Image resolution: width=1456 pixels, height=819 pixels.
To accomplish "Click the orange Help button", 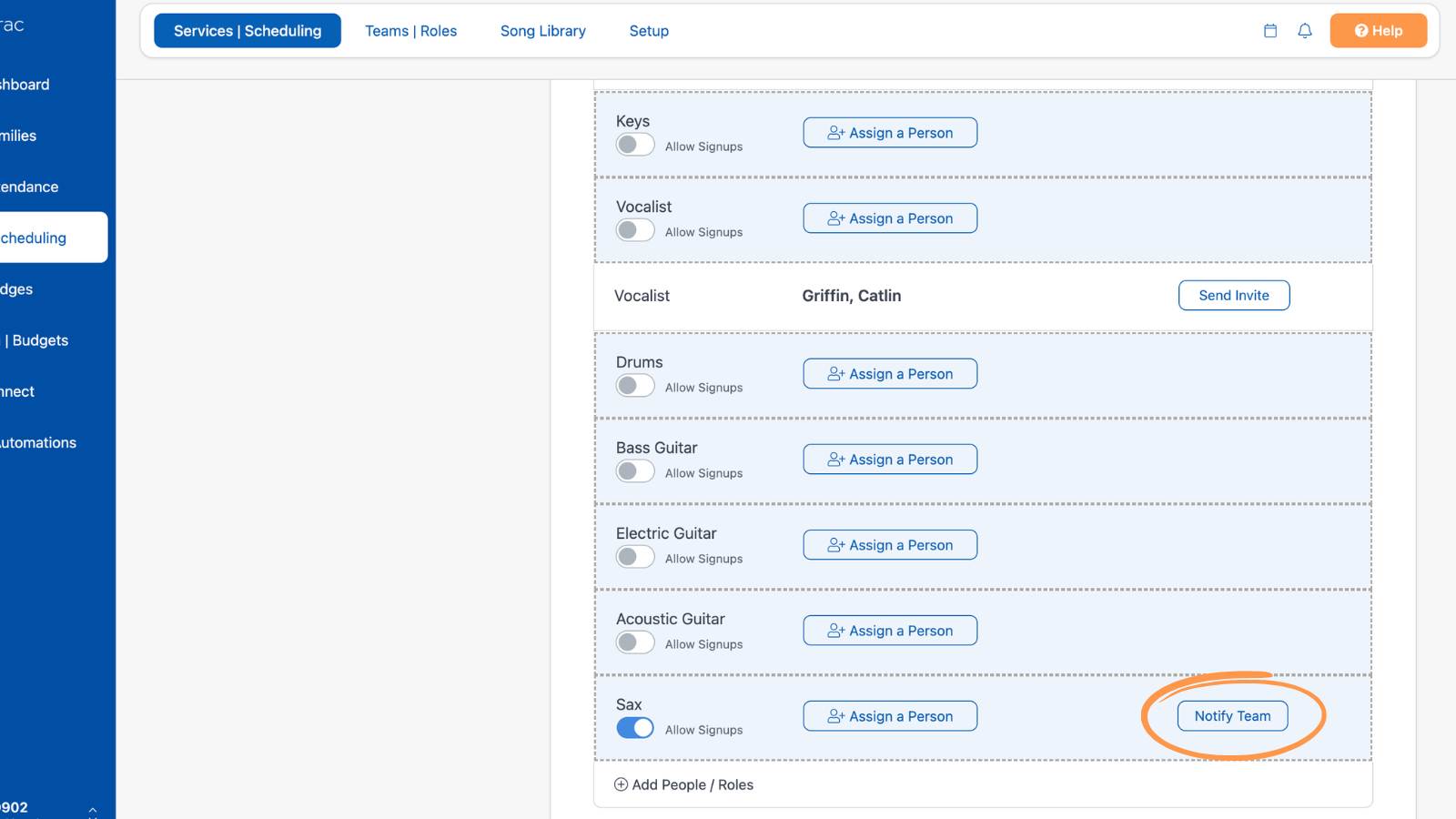I will (x=1378, y=31).
